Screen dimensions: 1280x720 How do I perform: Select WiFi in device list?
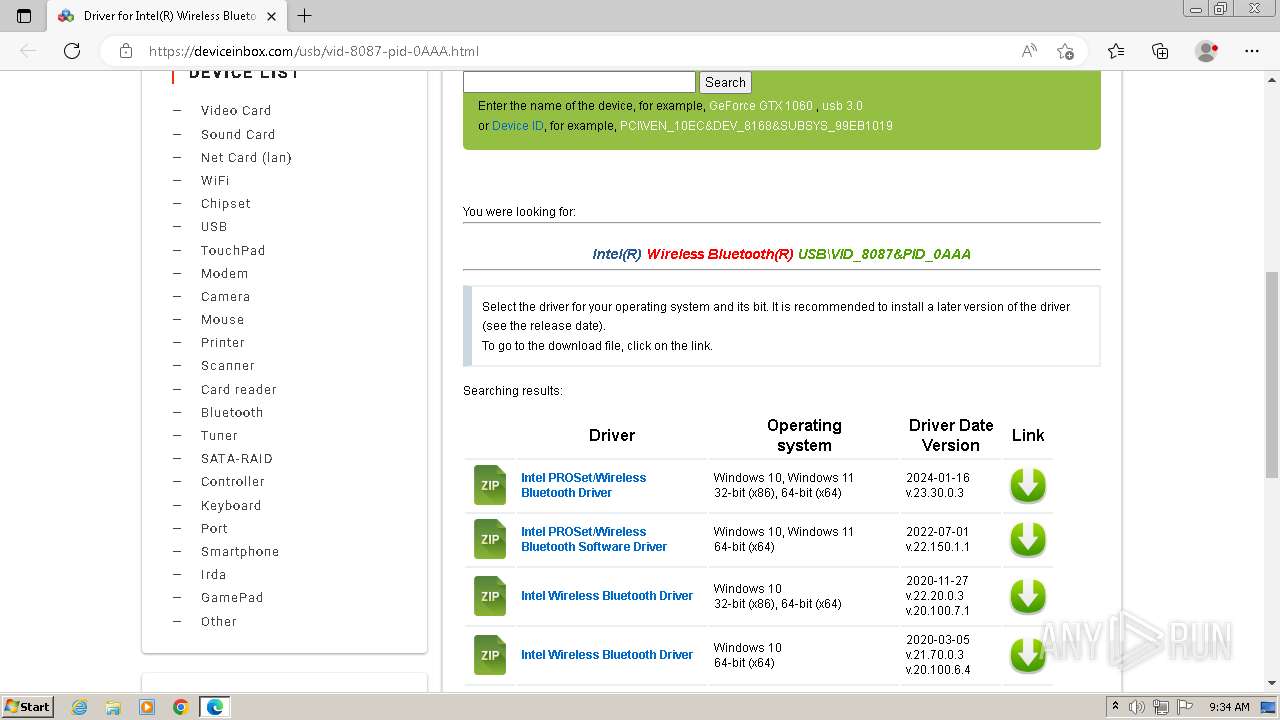[x=215, y=181]
